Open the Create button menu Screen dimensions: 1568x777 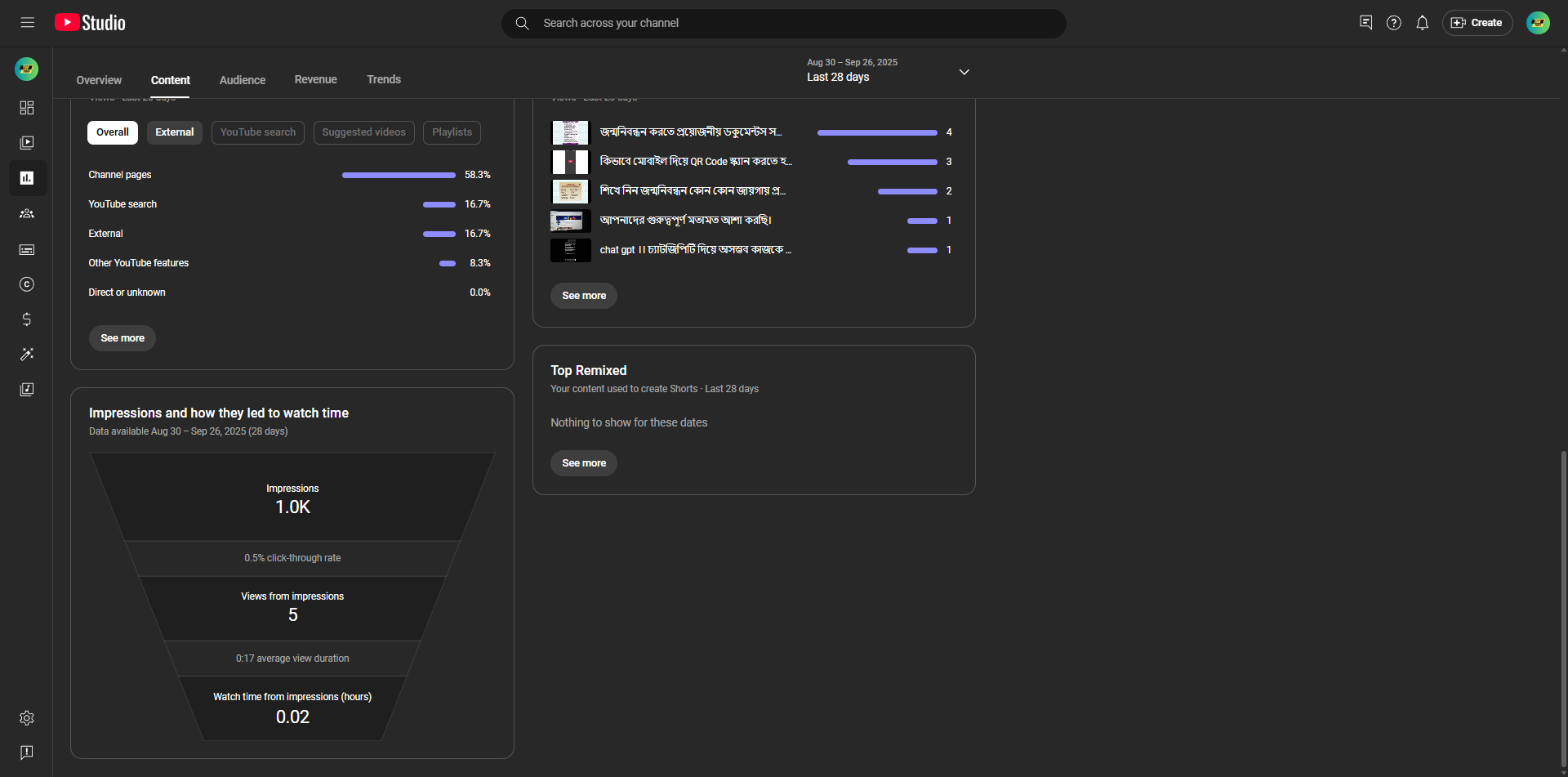click(x=1477, y=23)
